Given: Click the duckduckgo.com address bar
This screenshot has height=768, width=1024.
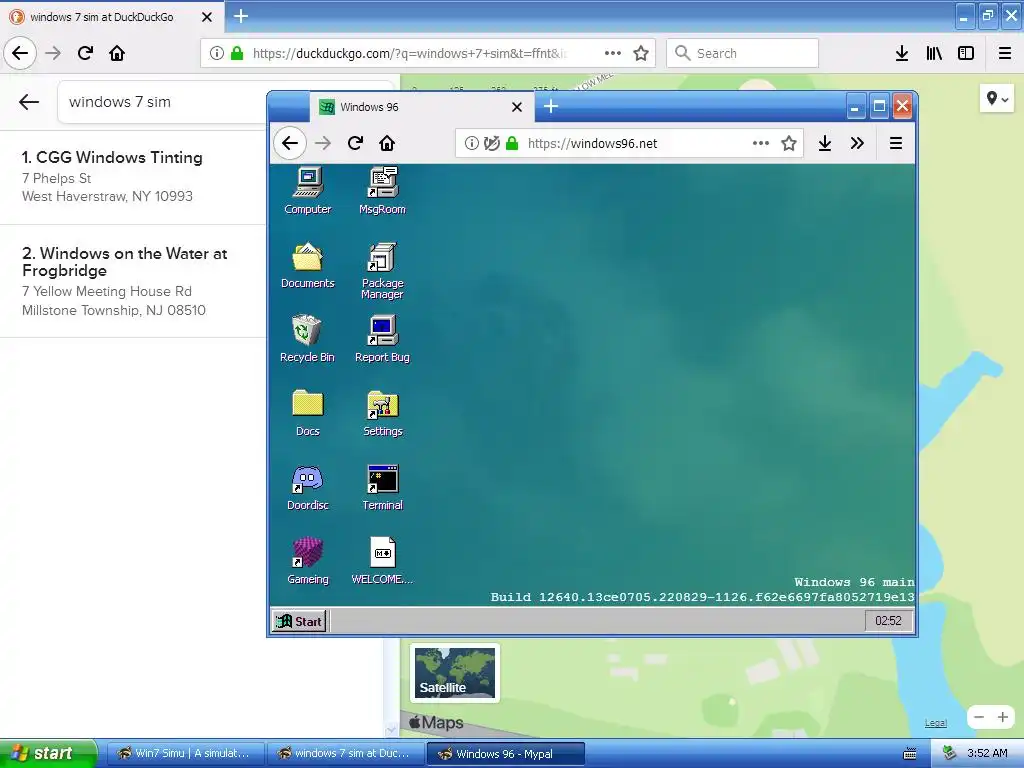Looking at the screenshot, I should pyautogui.click(x=428, y=53).
